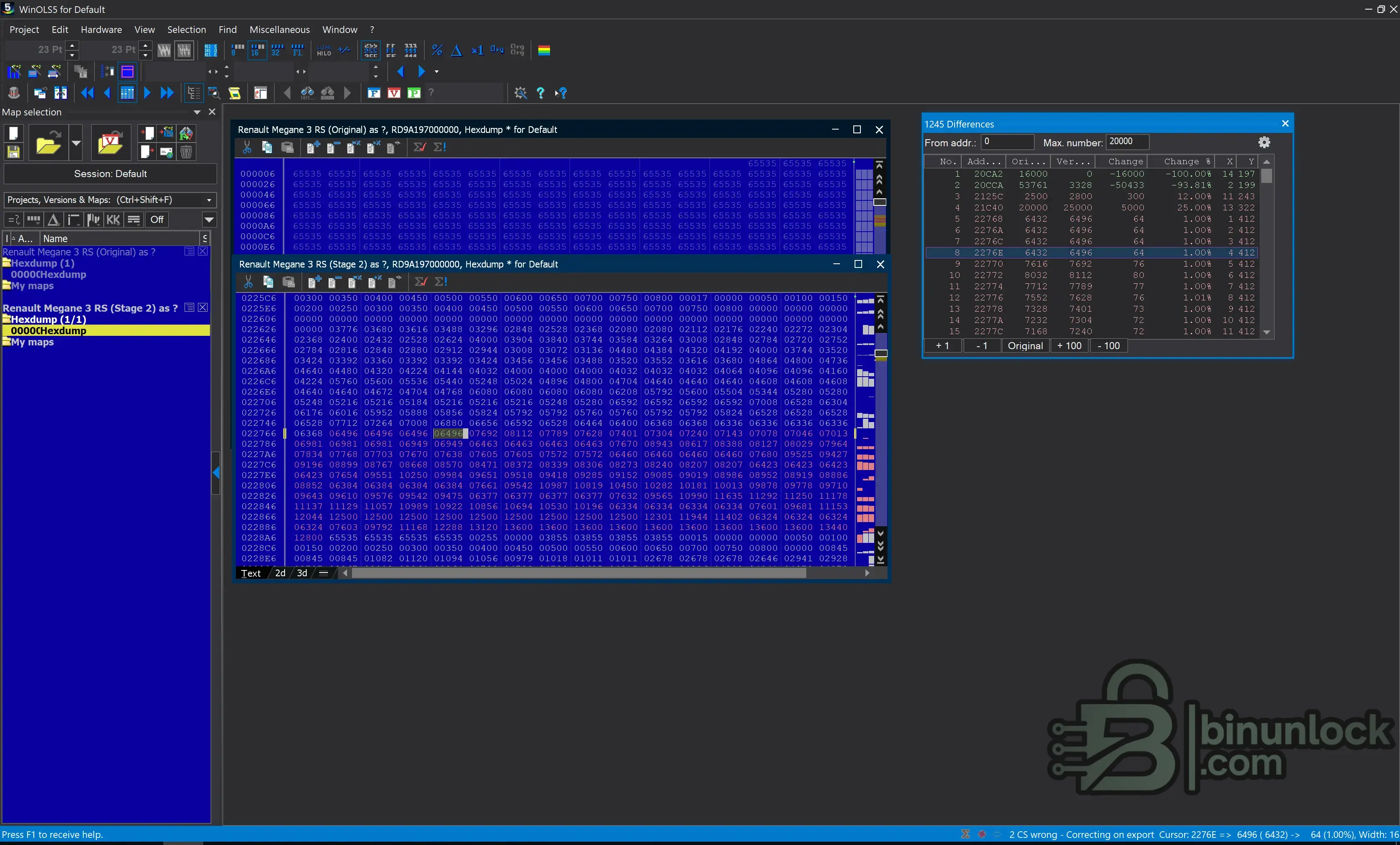Click the red V version icon
The height and width of the screenshot is (845, 1400).
point(394,92)
